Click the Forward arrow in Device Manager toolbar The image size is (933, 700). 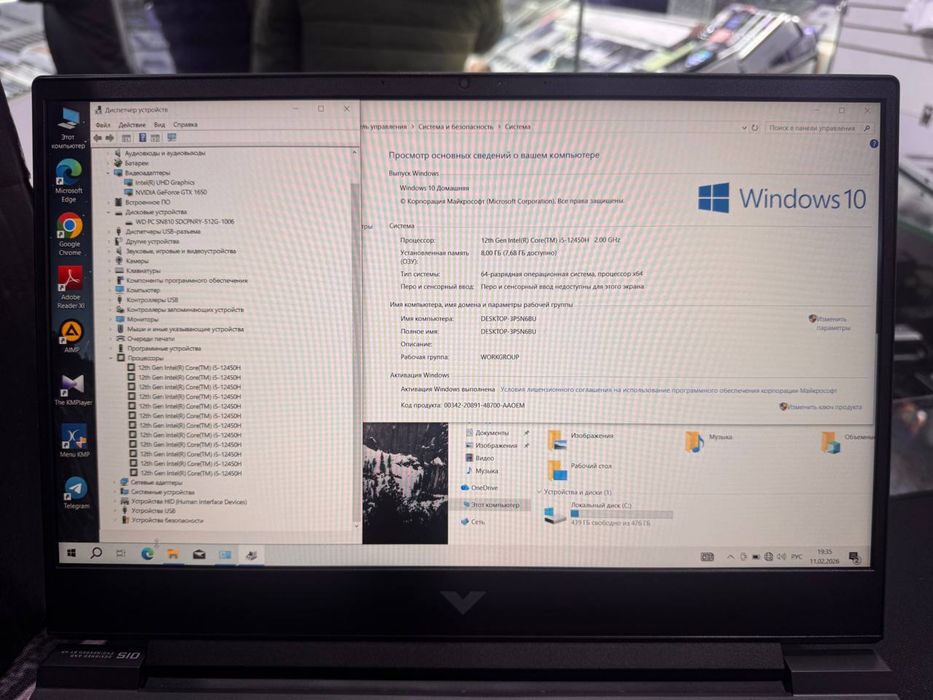[109, 138]
